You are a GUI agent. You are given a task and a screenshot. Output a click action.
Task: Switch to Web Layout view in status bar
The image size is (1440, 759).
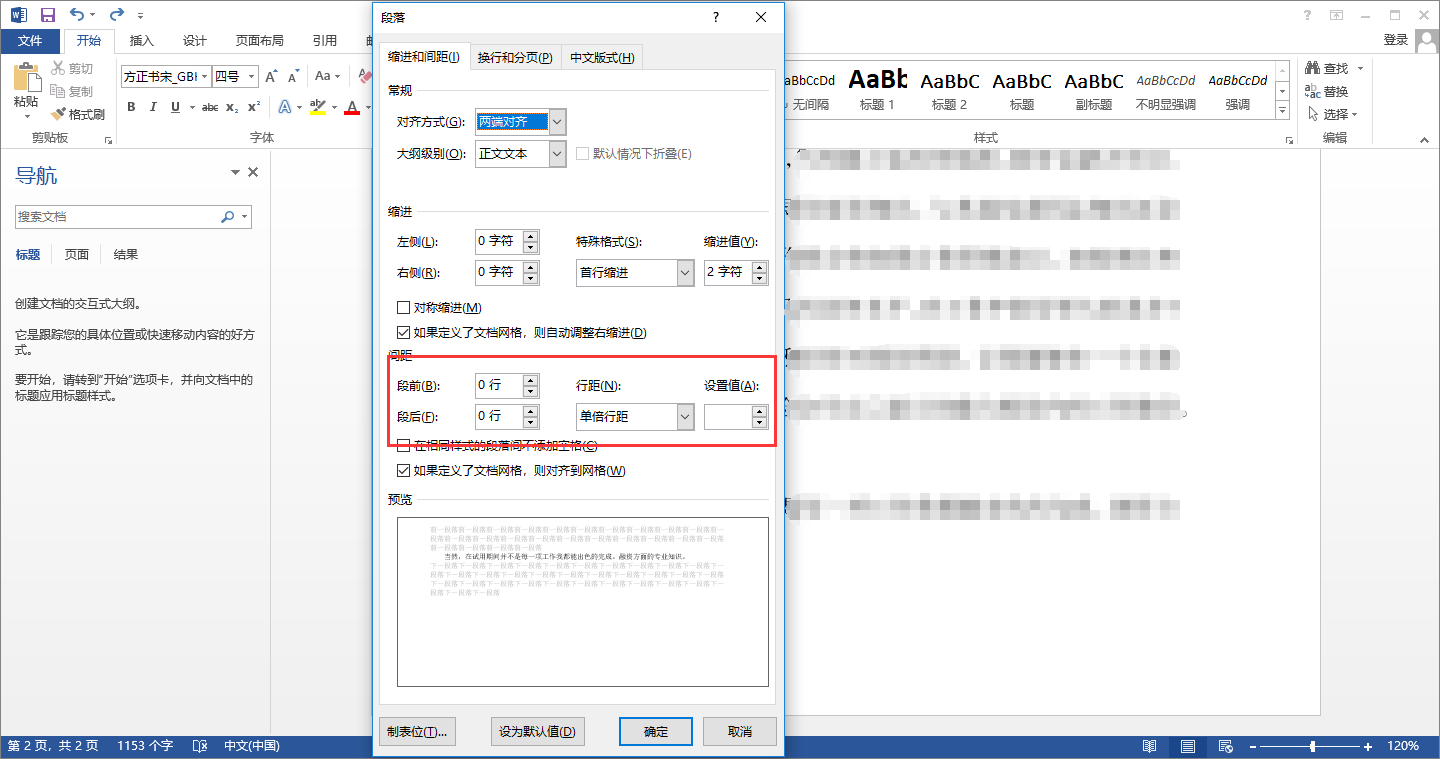(x=1224, y=746)
